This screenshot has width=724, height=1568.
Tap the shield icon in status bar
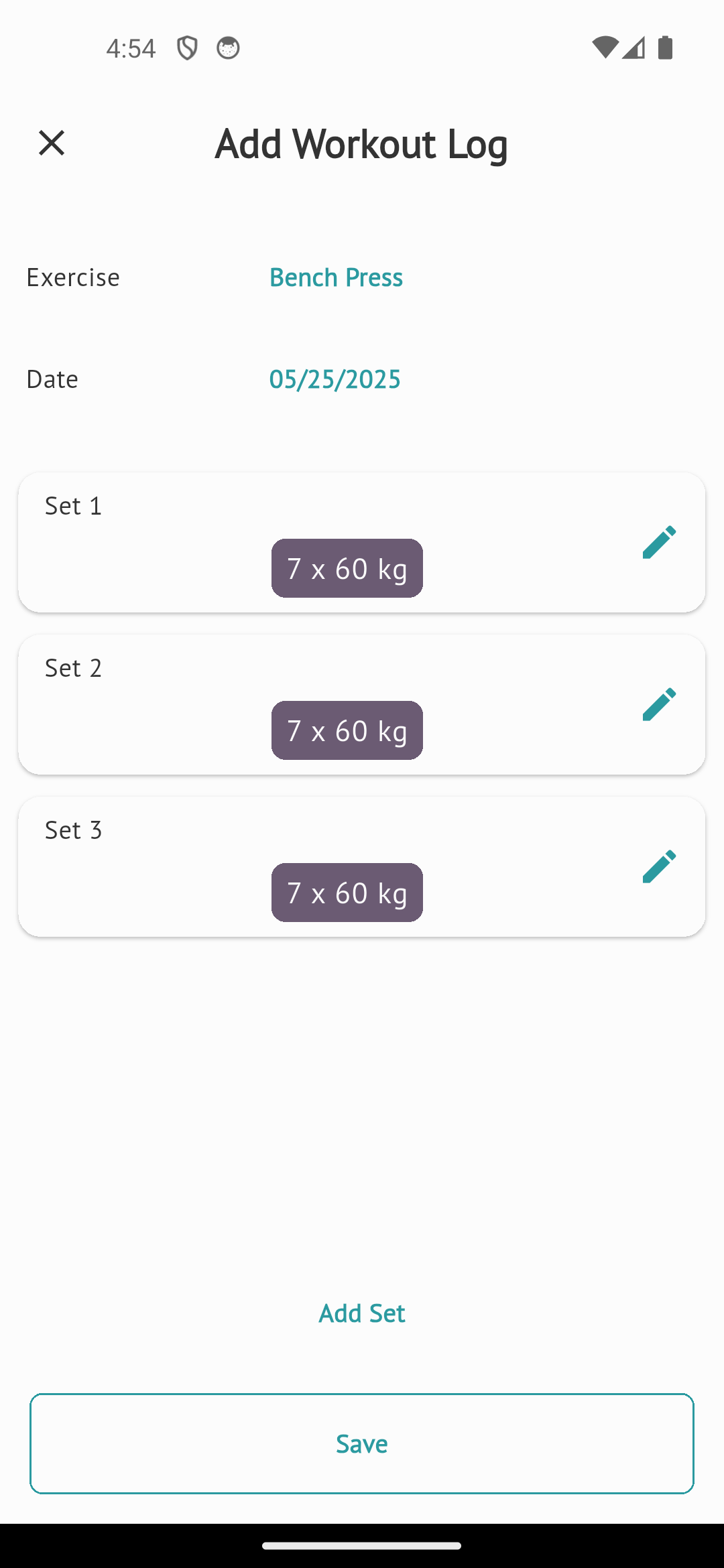click(187, 48)
